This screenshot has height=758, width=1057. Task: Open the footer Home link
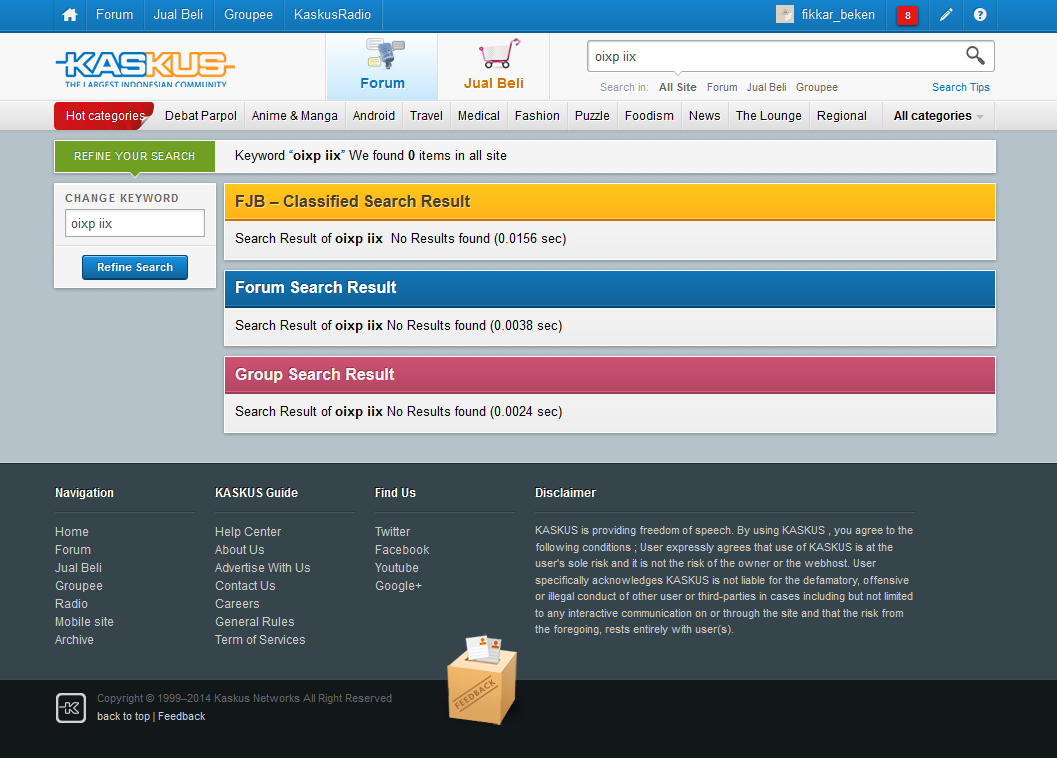(71, 532)
